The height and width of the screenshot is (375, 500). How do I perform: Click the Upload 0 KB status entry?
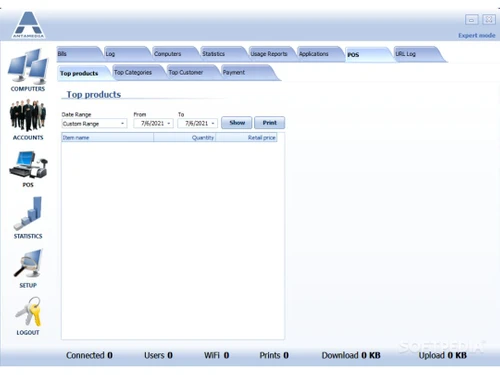[442, 355]
